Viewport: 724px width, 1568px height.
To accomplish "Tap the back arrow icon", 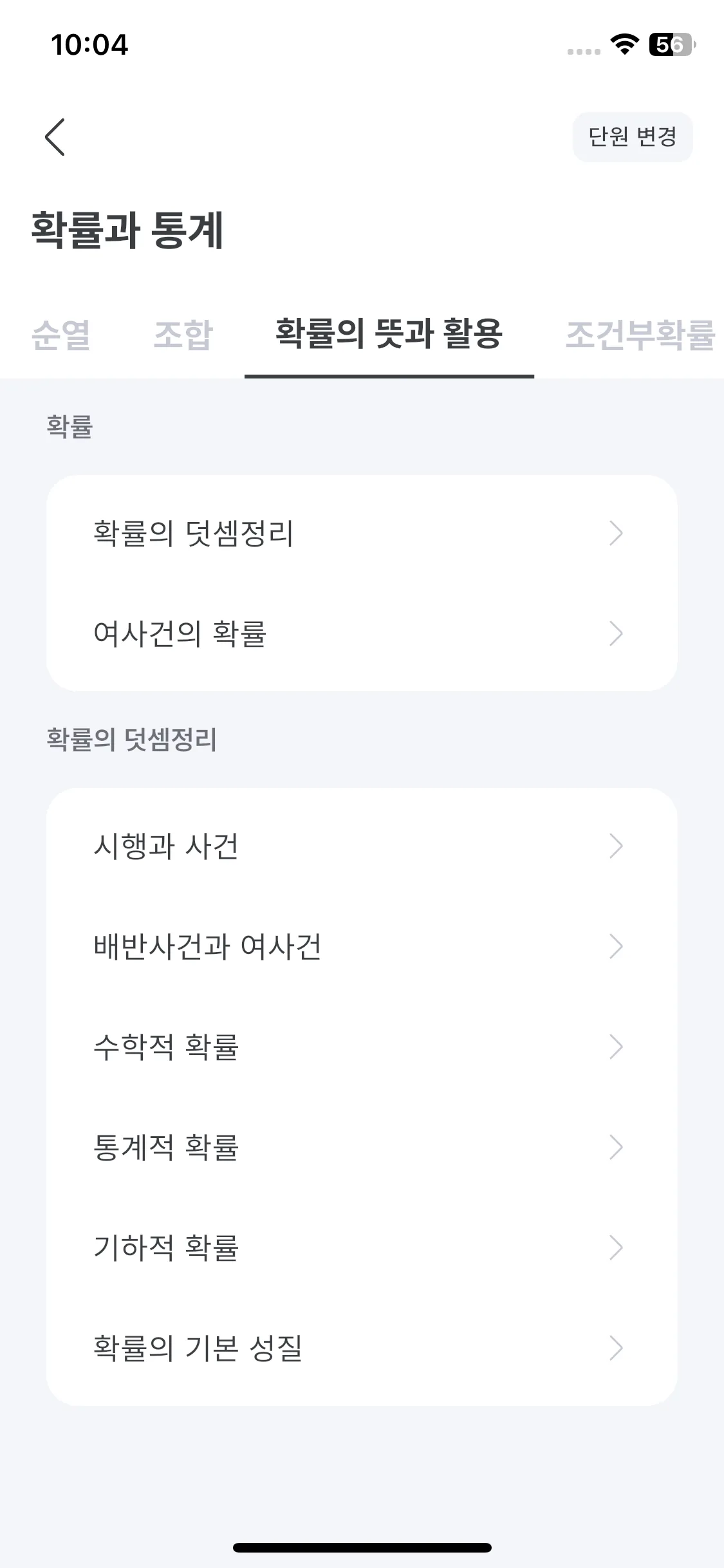I will (55, 136).
